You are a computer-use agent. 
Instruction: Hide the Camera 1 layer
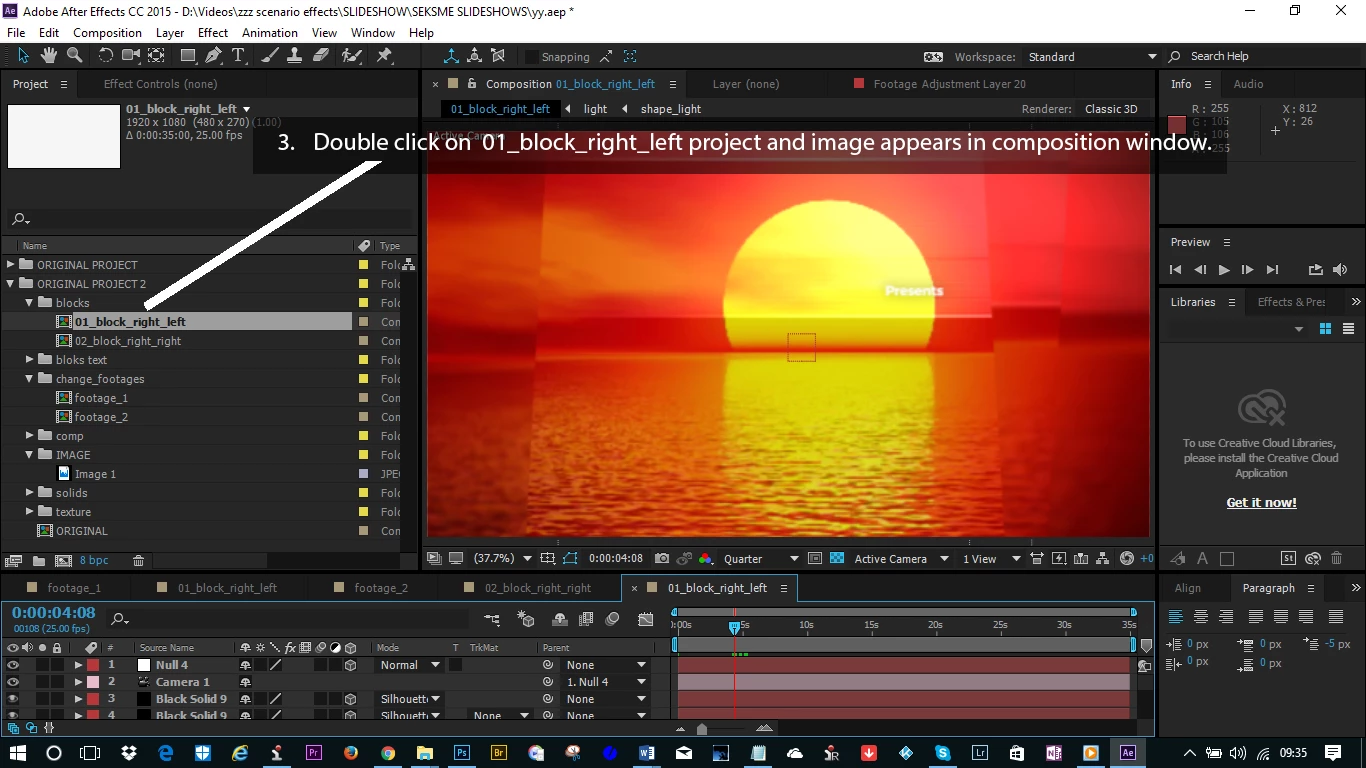point(13,682)
